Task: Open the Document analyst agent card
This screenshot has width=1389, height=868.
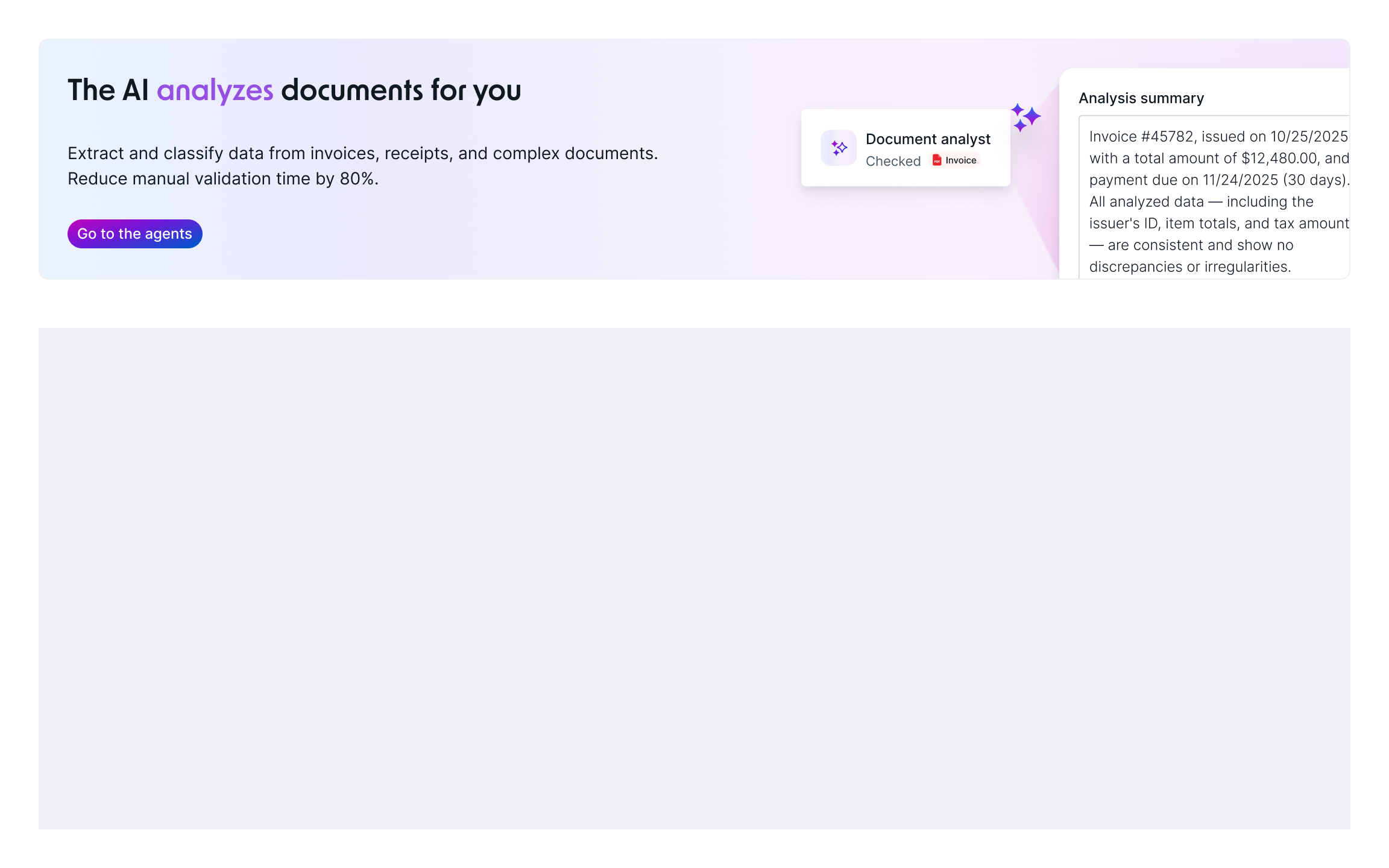Action: (x=905, y=148)
